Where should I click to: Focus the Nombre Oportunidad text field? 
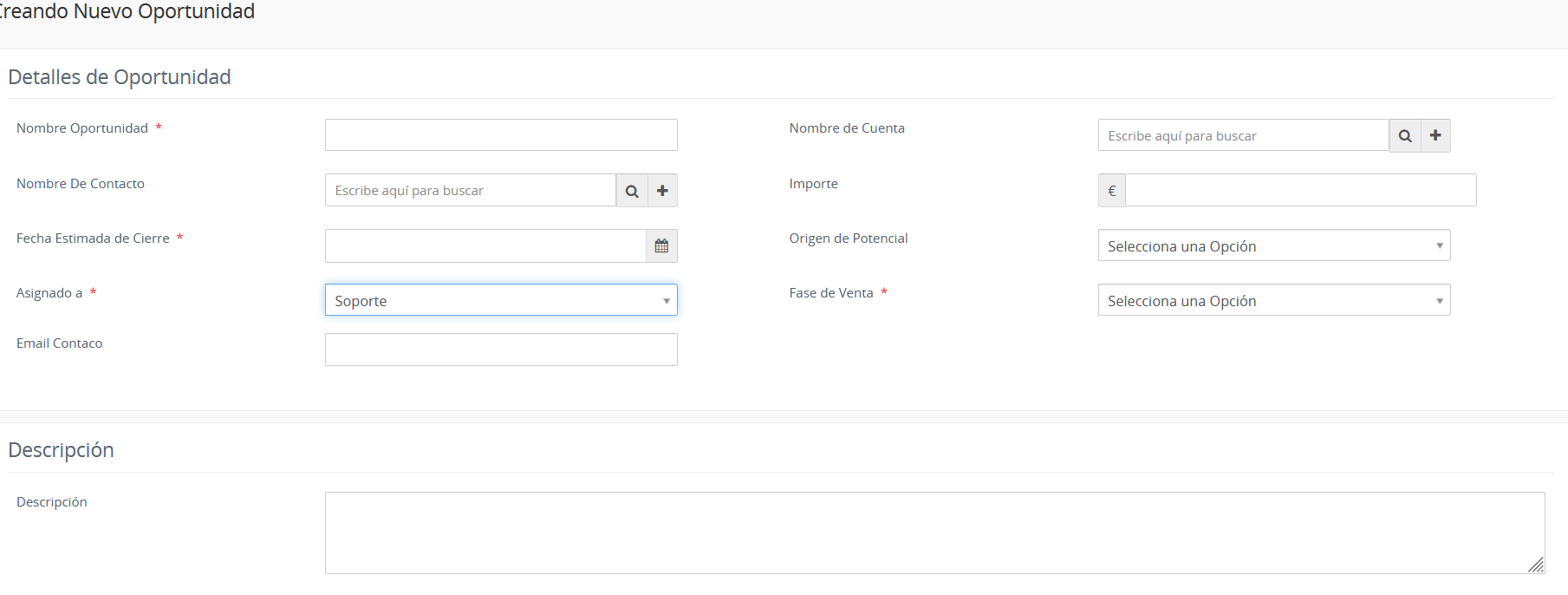point(501,135)
